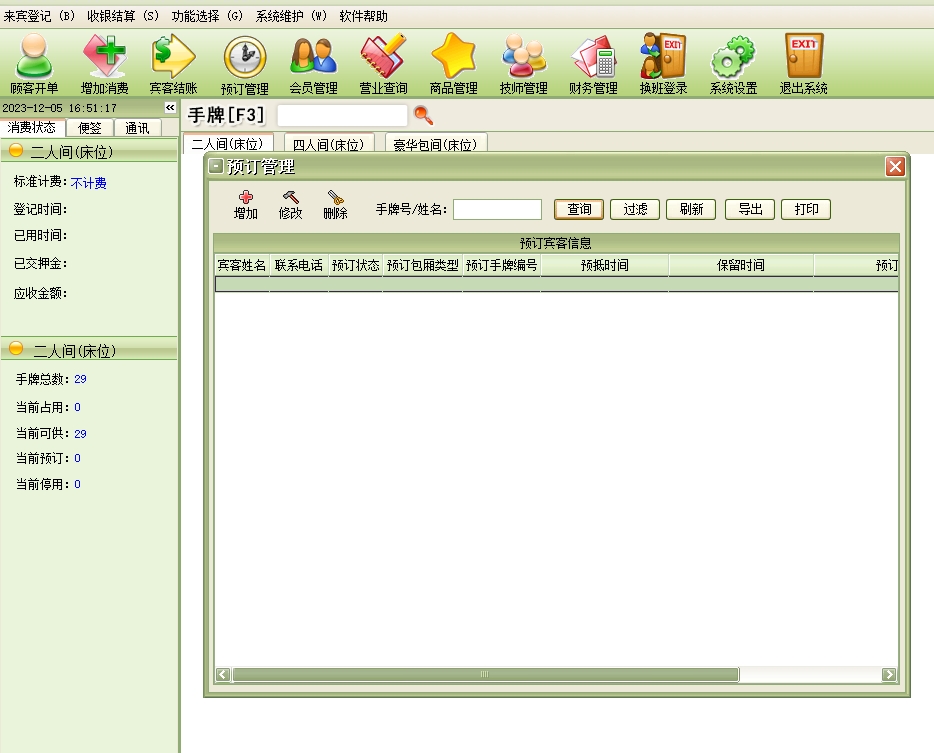934x753 pixels.
Task: Click the magnifier search icon beside 手牌 field
Action: pos(423,115)
